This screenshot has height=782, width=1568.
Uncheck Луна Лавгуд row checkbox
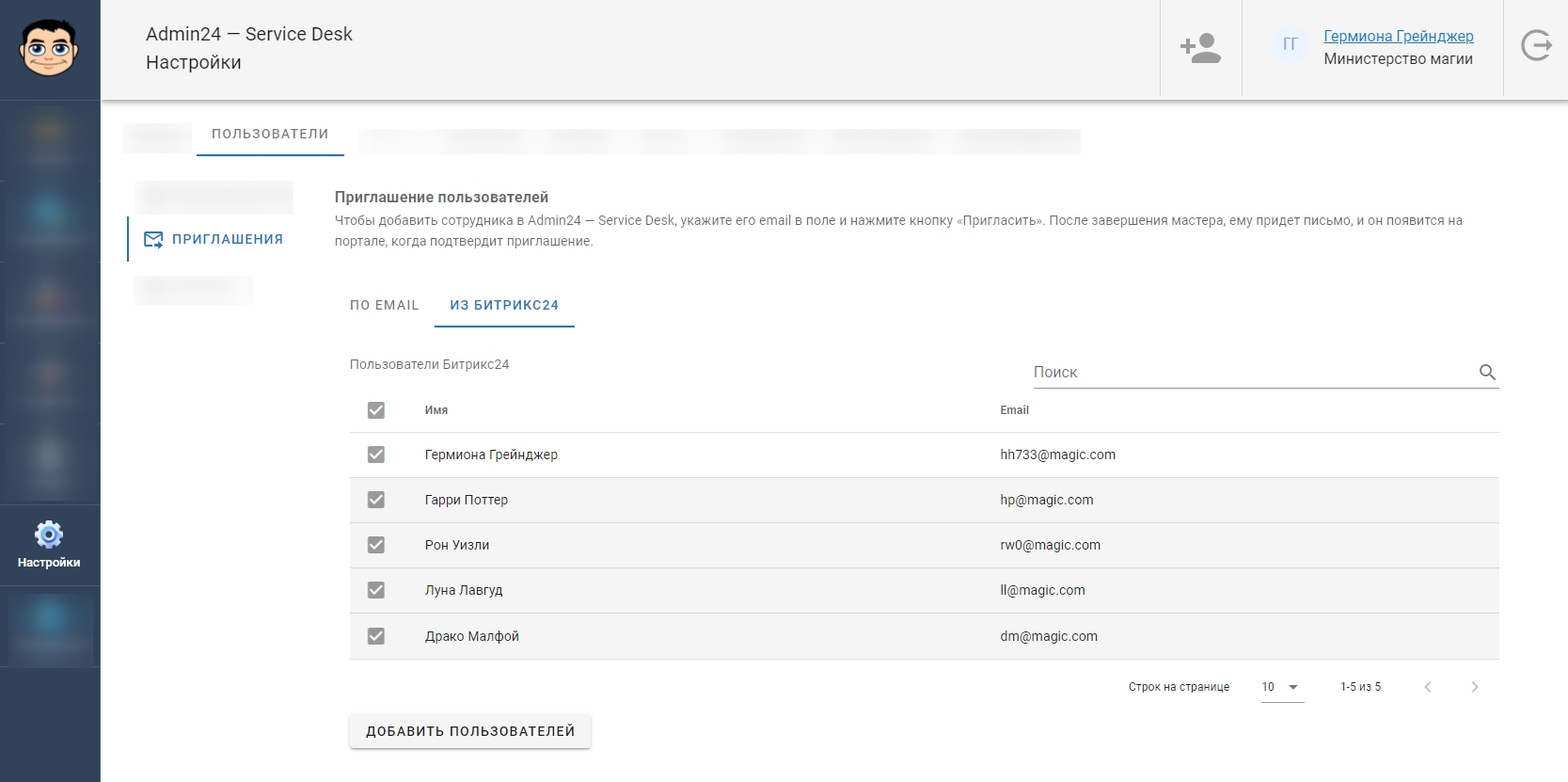tap(376, 590)
